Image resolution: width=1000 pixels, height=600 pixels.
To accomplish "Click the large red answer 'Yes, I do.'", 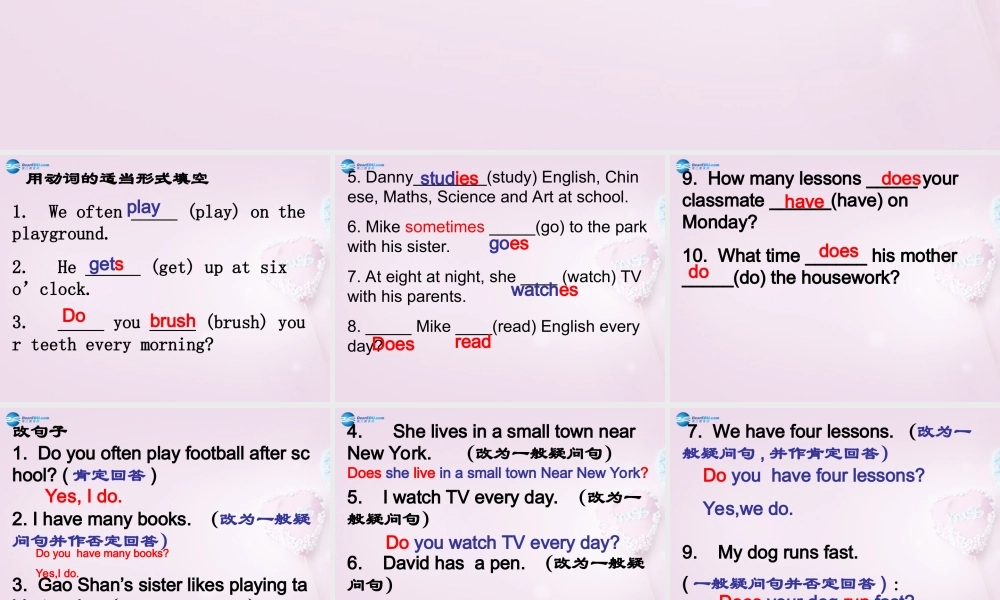I will 84,496.
